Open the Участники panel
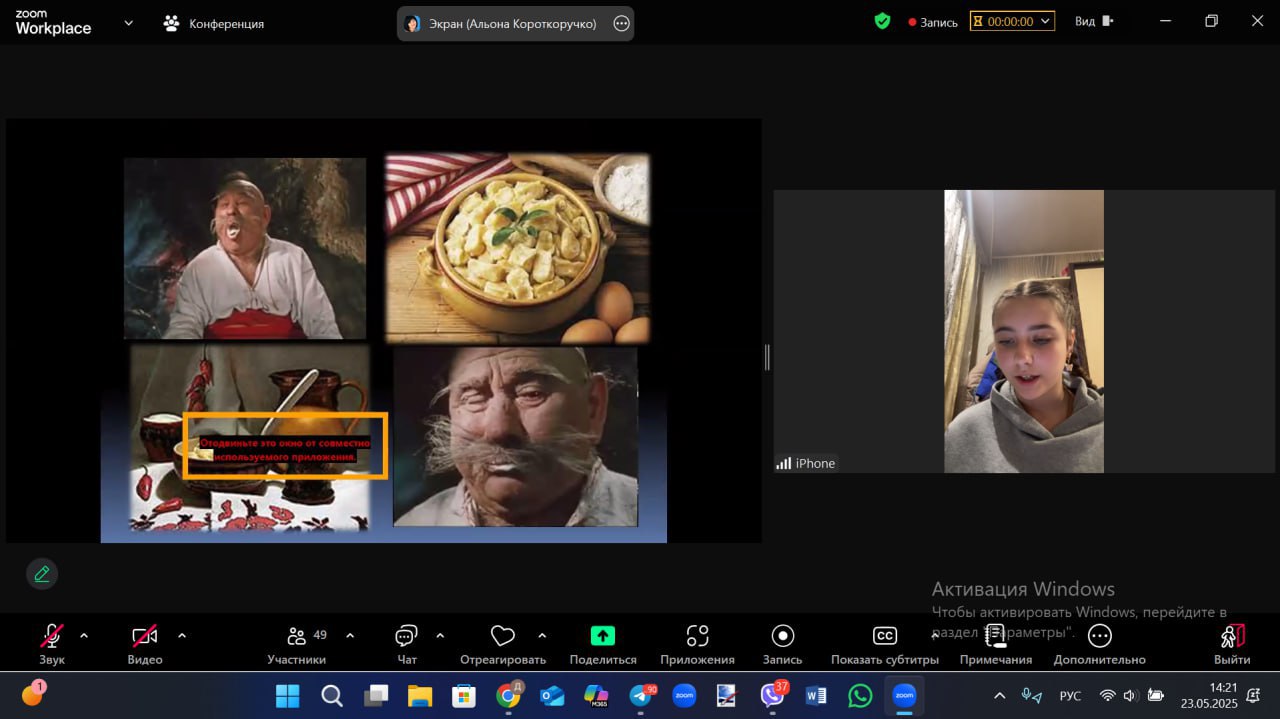 [x=297, y=644]
